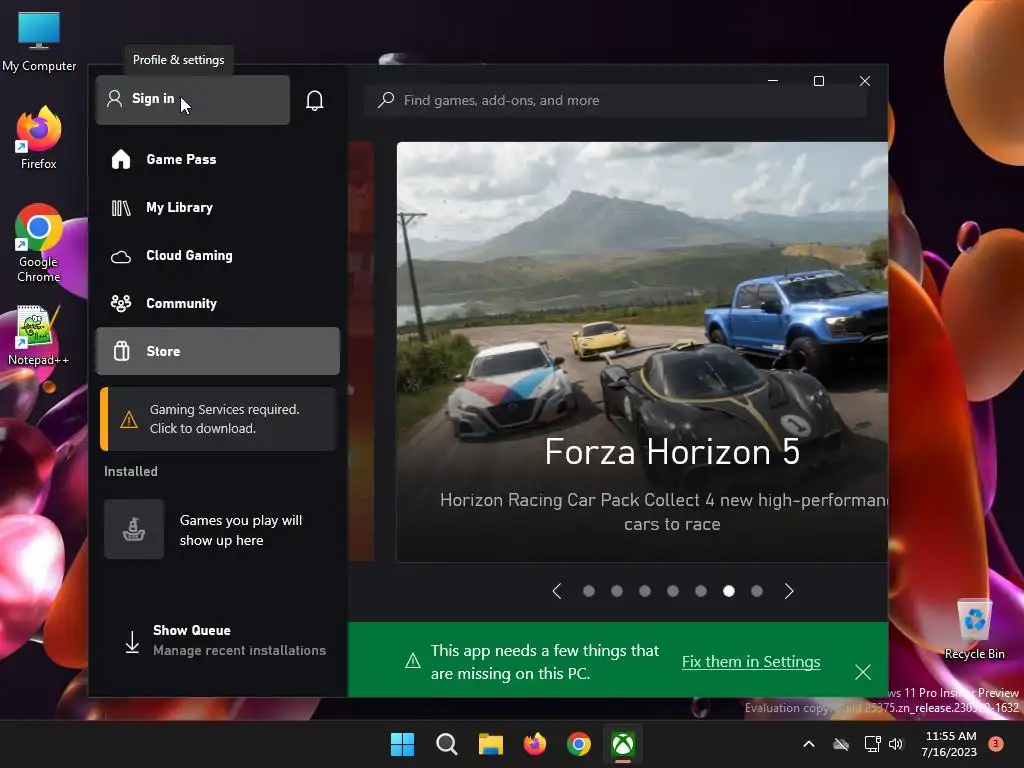
Task: Open the 11:55 AM clock and date
Action: pos(950,744)
